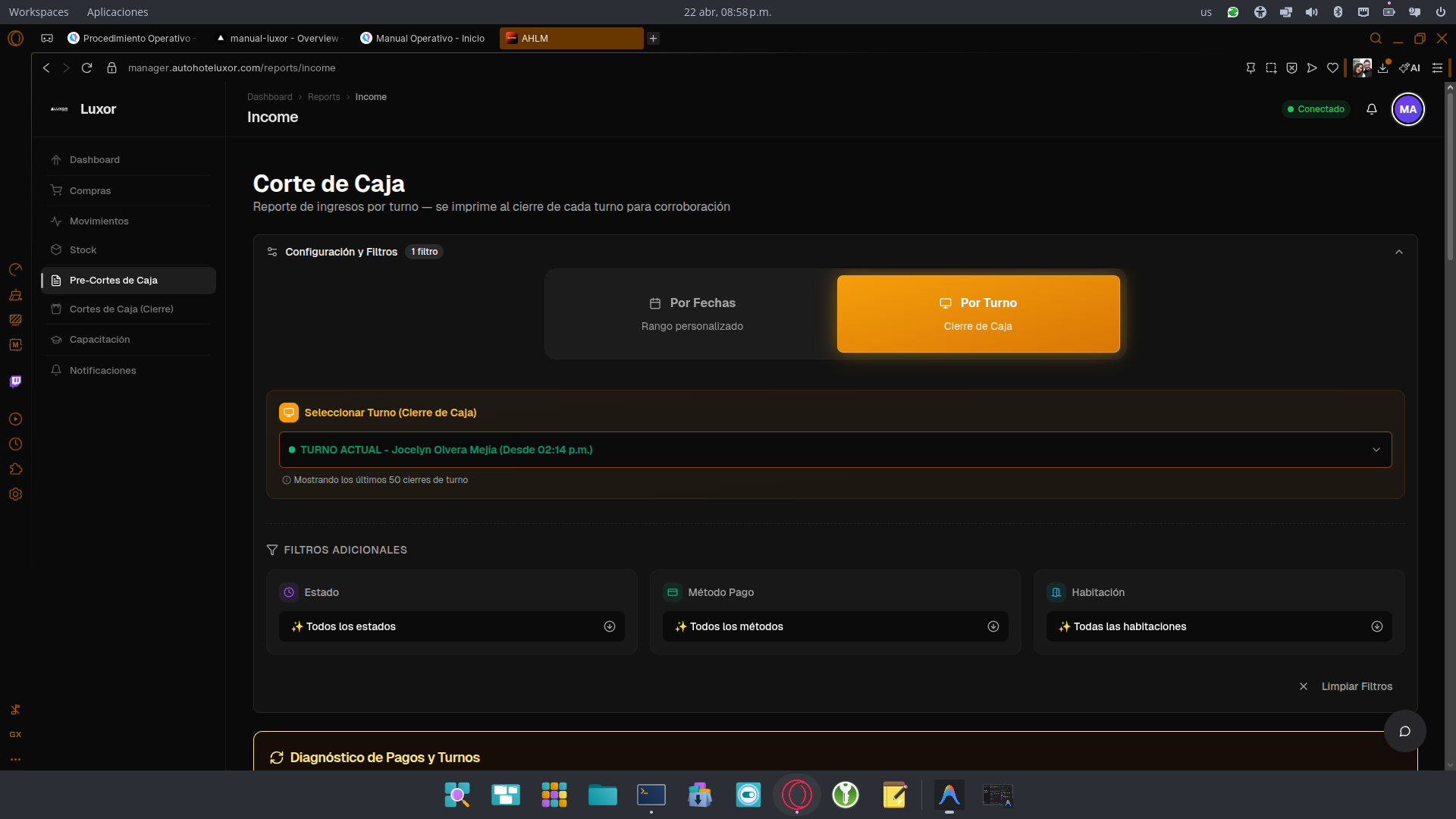1456x819 pixels.
Task: Open the new tab plus button
Action: click(653, 38)
